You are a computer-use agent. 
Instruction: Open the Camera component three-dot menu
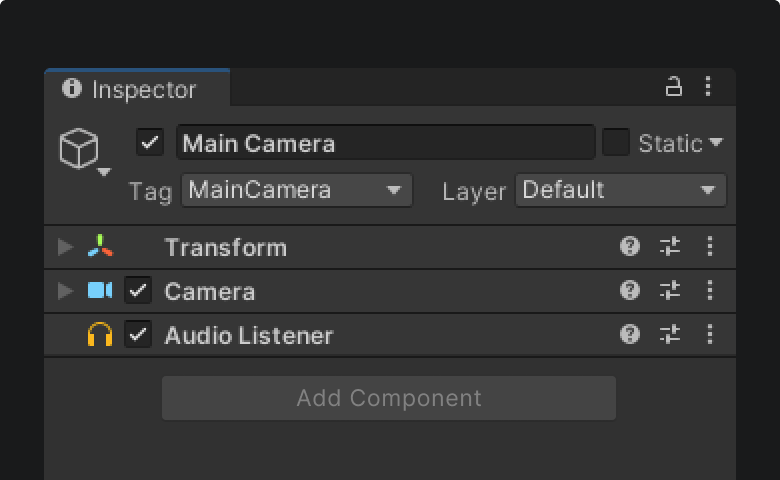tap(710, 290)
